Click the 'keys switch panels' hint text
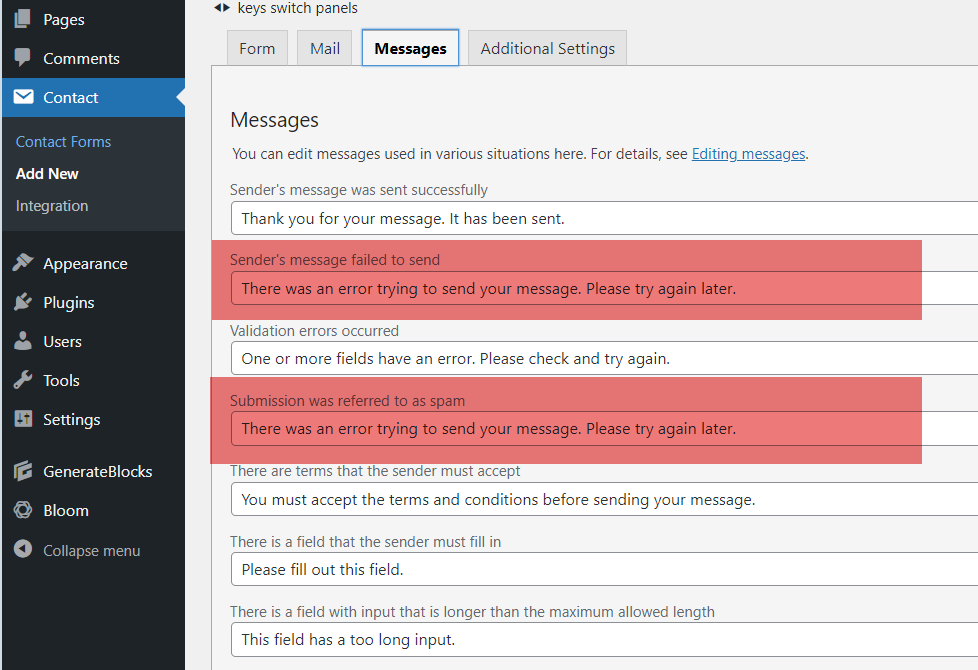The image size is (978, 670). [x=298, y=8]
